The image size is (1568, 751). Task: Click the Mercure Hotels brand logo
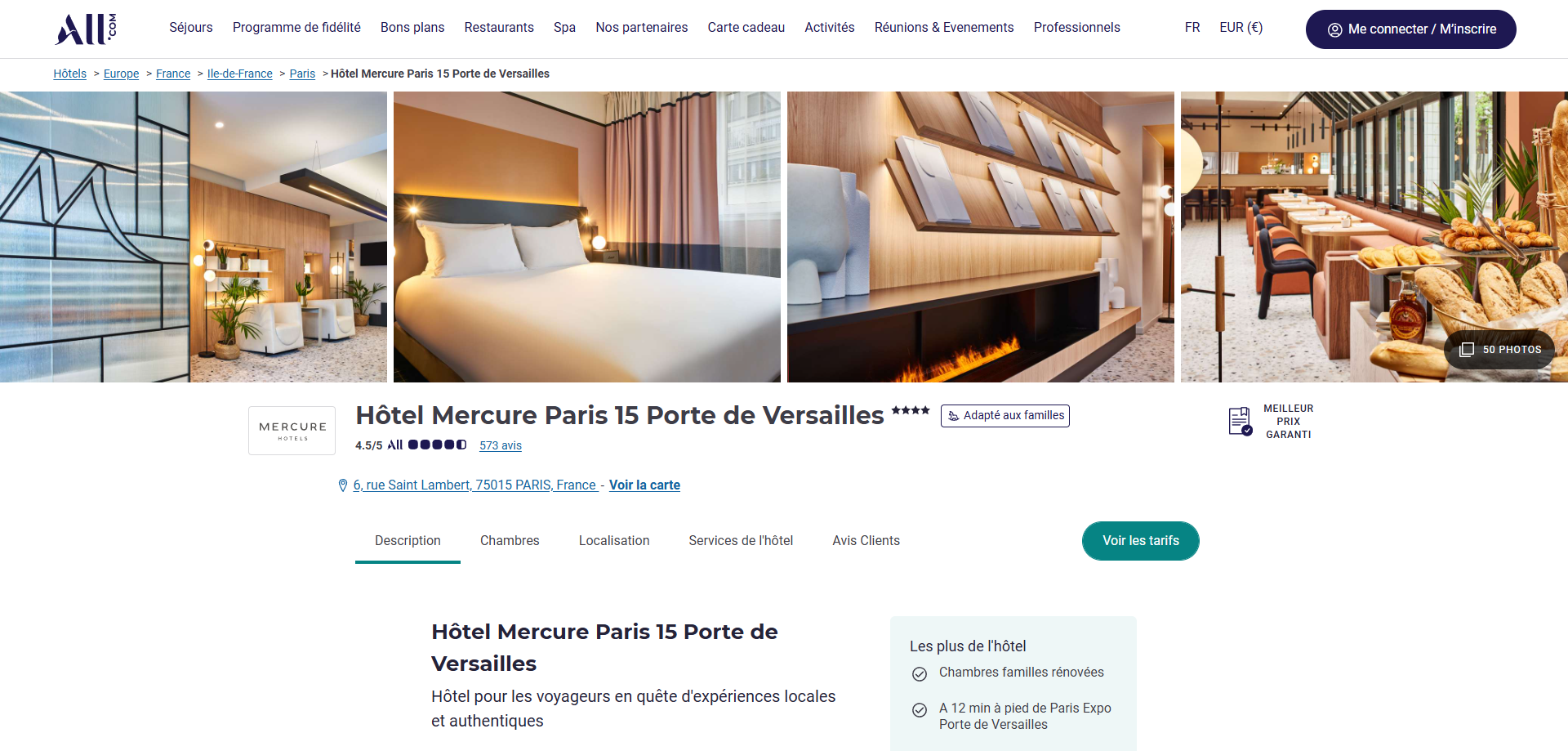292,431
